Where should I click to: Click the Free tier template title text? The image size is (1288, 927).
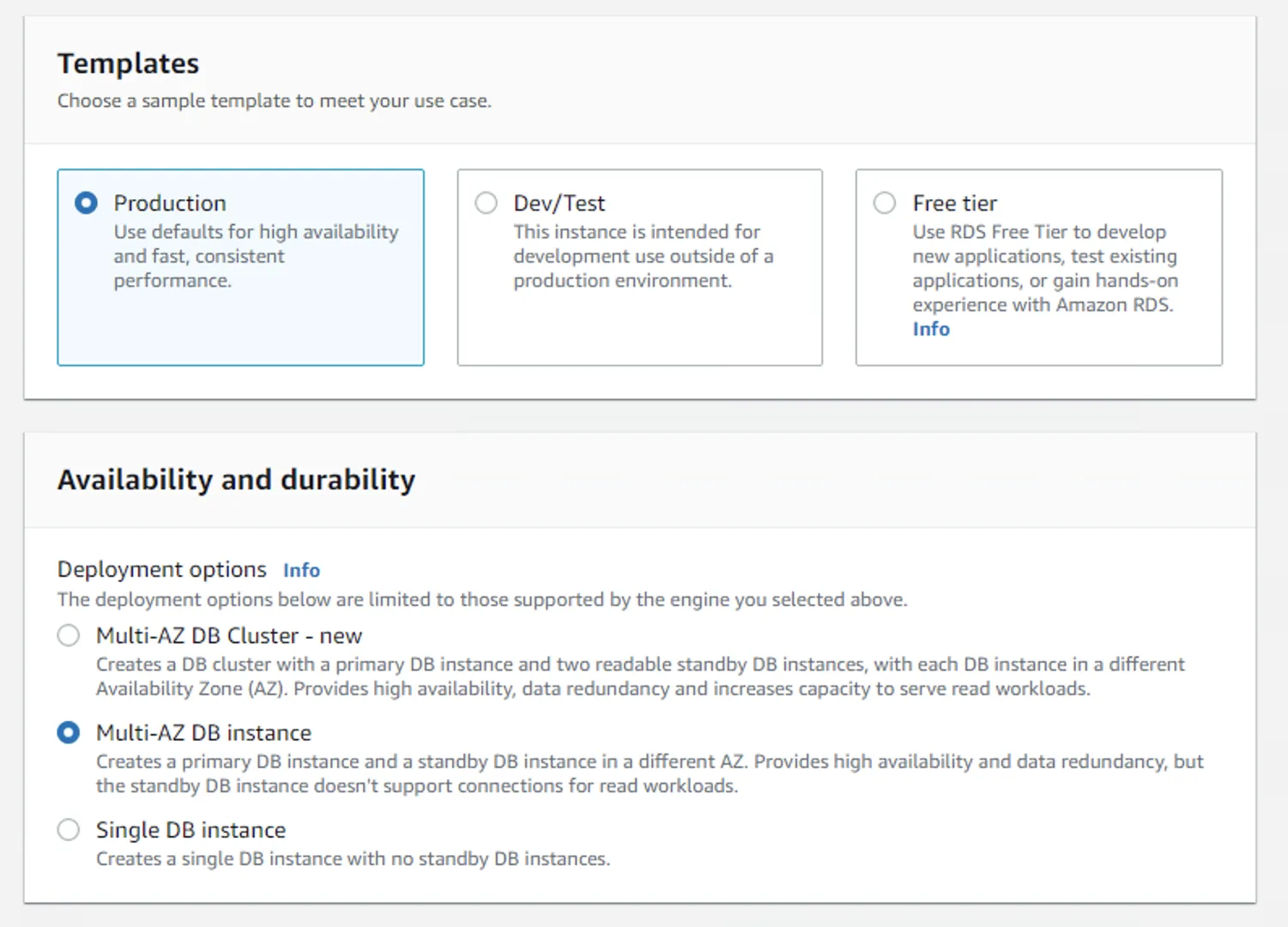(954, 203)
